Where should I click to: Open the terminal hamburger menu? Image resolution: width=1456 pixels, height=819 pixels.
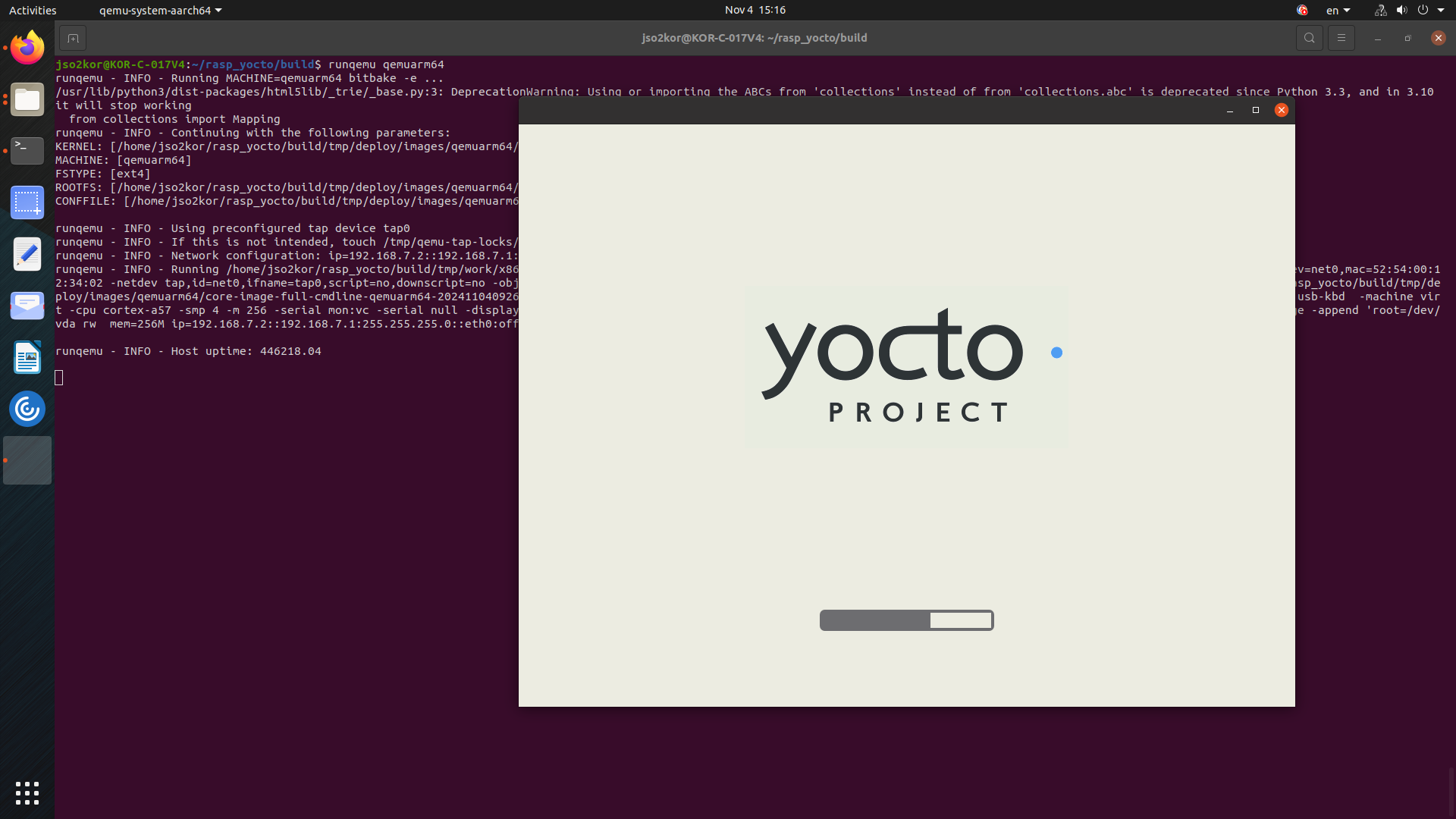1341,38
